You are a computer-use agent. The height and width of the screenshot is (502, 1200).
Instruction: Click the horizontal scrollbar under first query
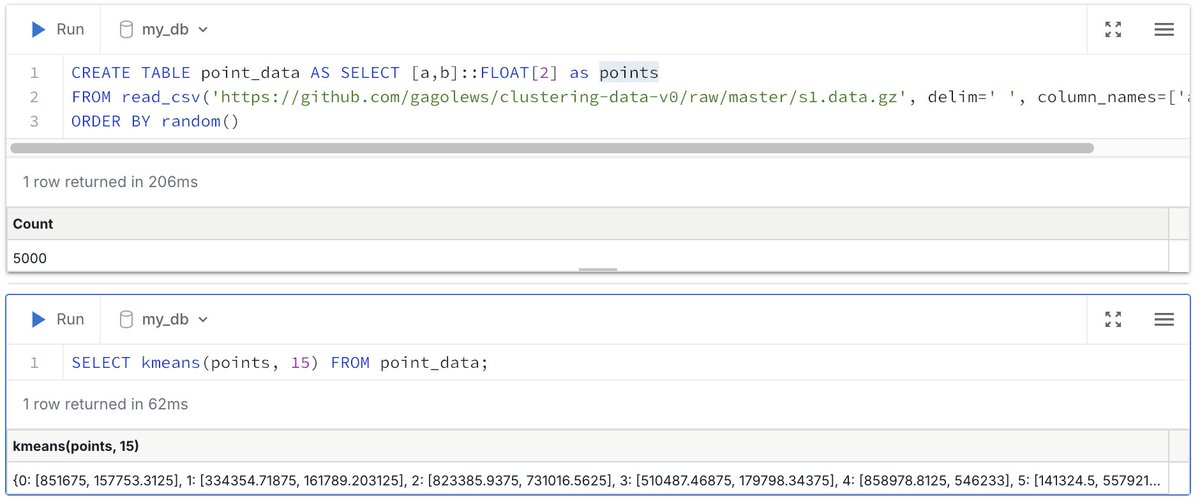click(x=552, y=148)
